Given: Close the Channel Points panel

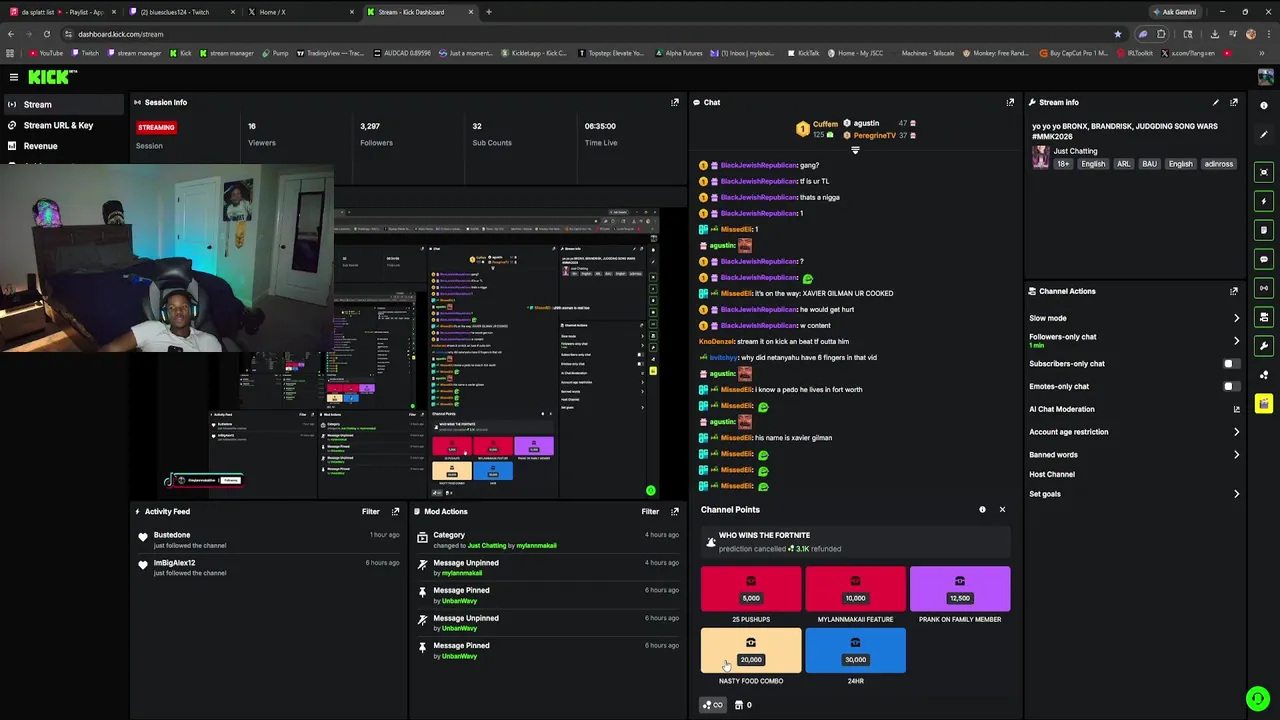Looking at the screenshot, I should click(x=1002, y=510).
